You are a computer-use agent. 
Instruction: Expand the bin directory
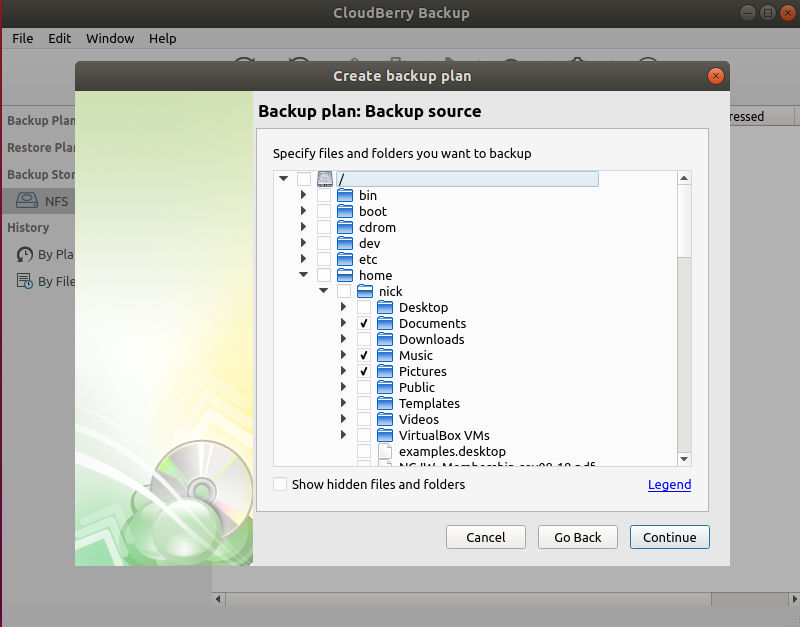point(303,195)
